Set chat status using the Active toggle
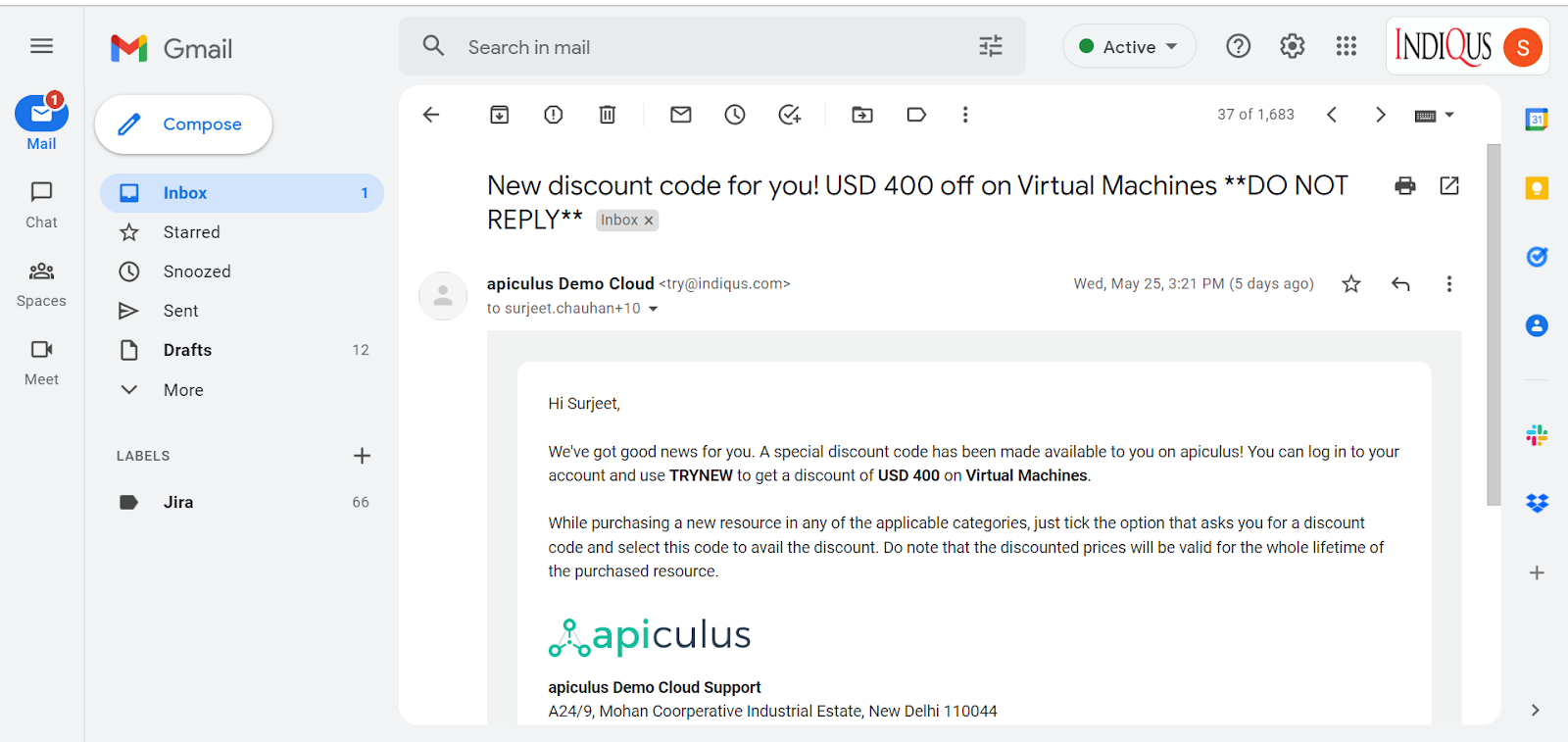This screenshot has height=742, width=1568. pos(1128,46)
